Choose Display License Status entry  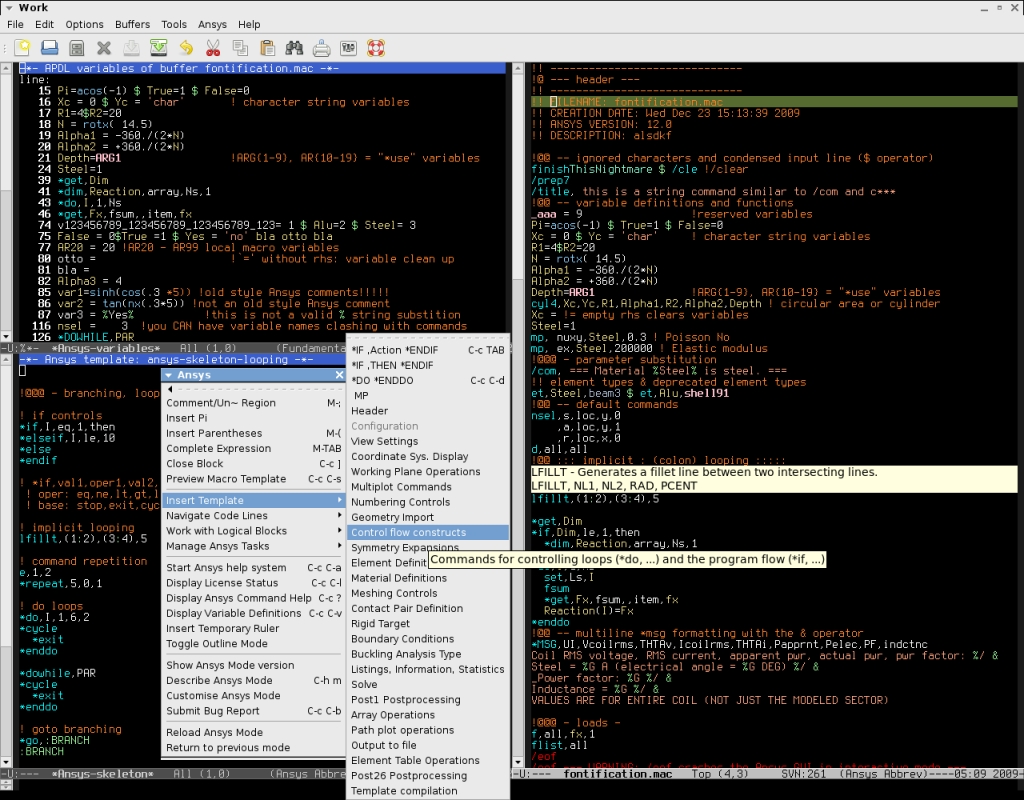tap(253, 583)
